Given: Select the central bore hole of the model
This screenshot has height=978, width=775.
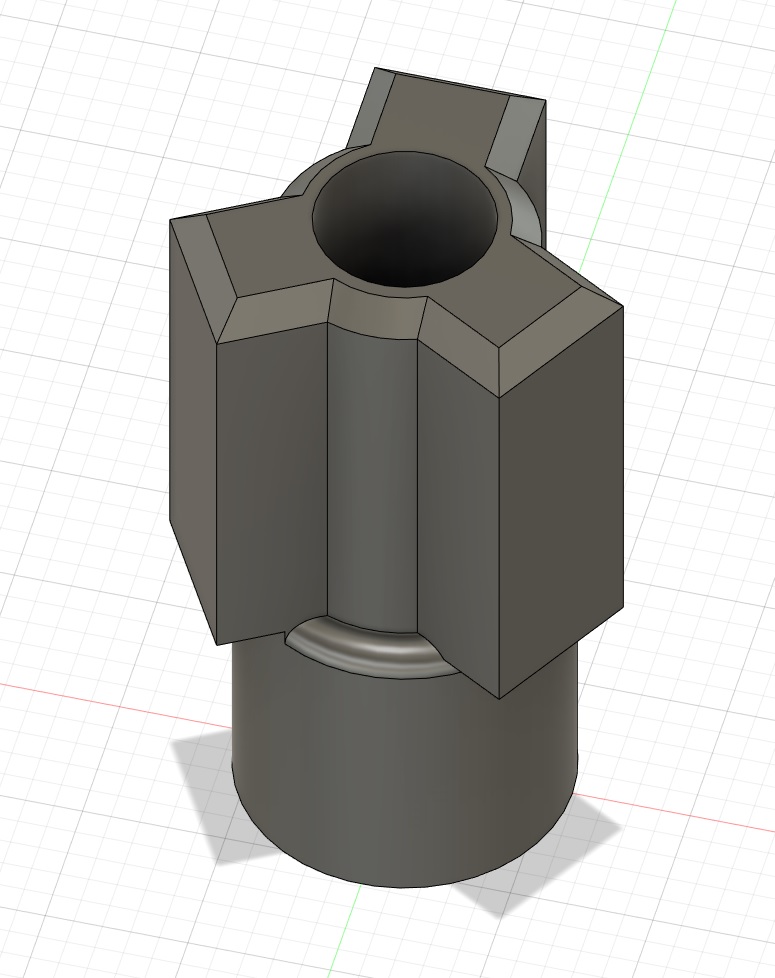Looking at the screenshot, I should [x=407, y=221].
